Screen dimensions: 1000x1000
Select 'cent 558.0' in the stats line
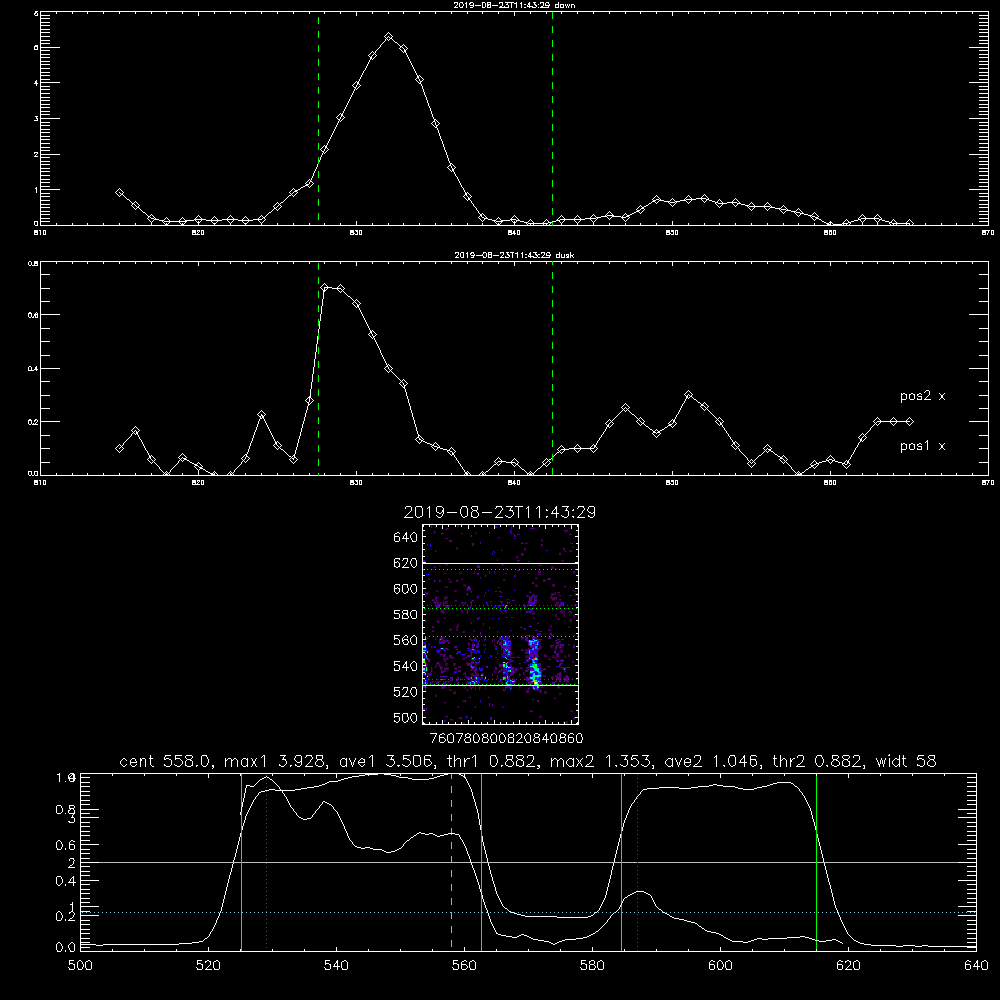[x=167, y=761]
